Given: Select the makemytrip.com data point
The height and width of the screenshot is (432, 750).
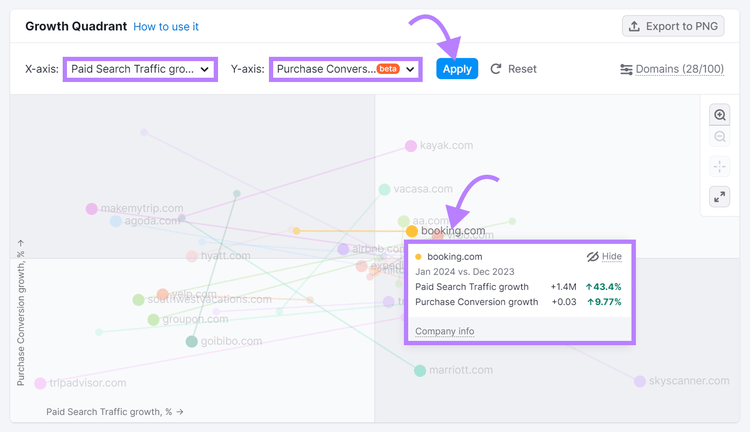Looking at the screenshot, I should 91,209.
